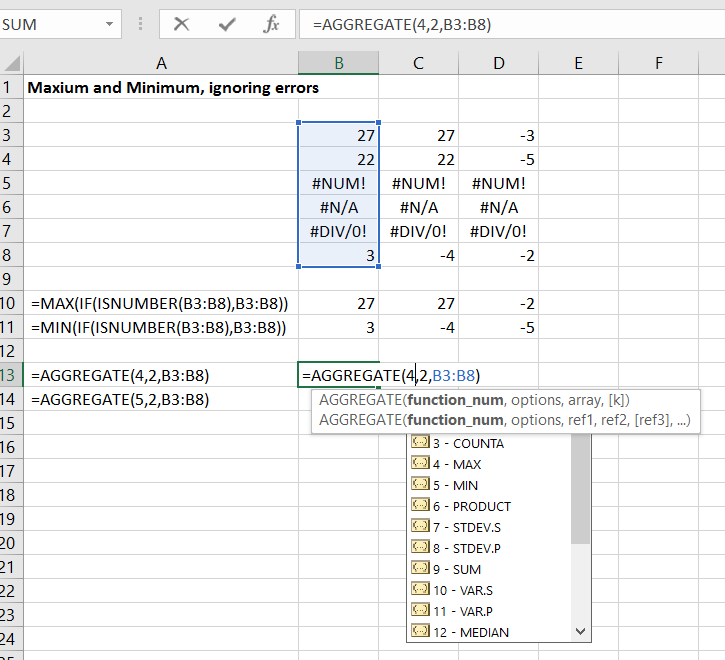This screenshot has width=725, height=660.
Task: Select cell A10 with MAX formula text
Action: click(x=160, y=303)
